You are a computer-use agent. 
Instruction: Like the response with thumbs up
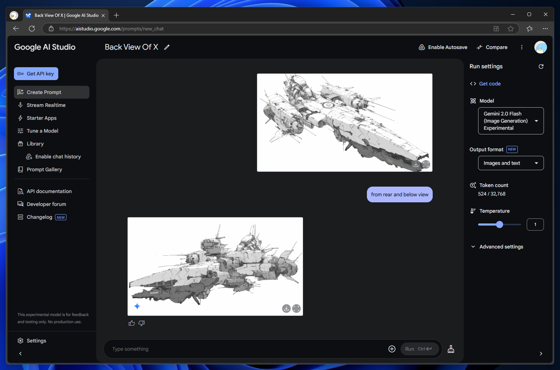[131, 323]
